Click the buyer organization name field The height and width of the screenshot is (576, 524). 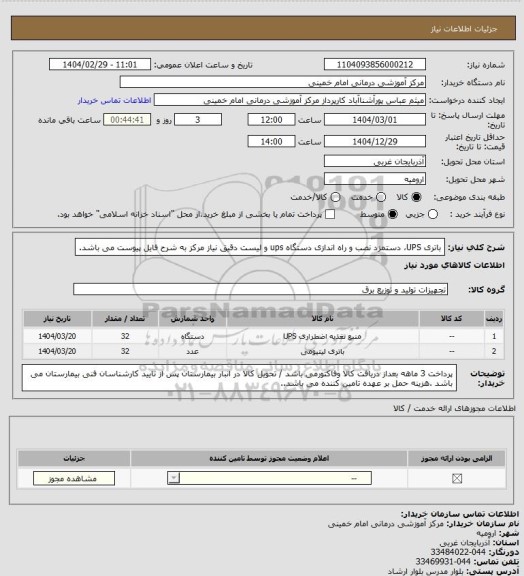pos(273,82)
